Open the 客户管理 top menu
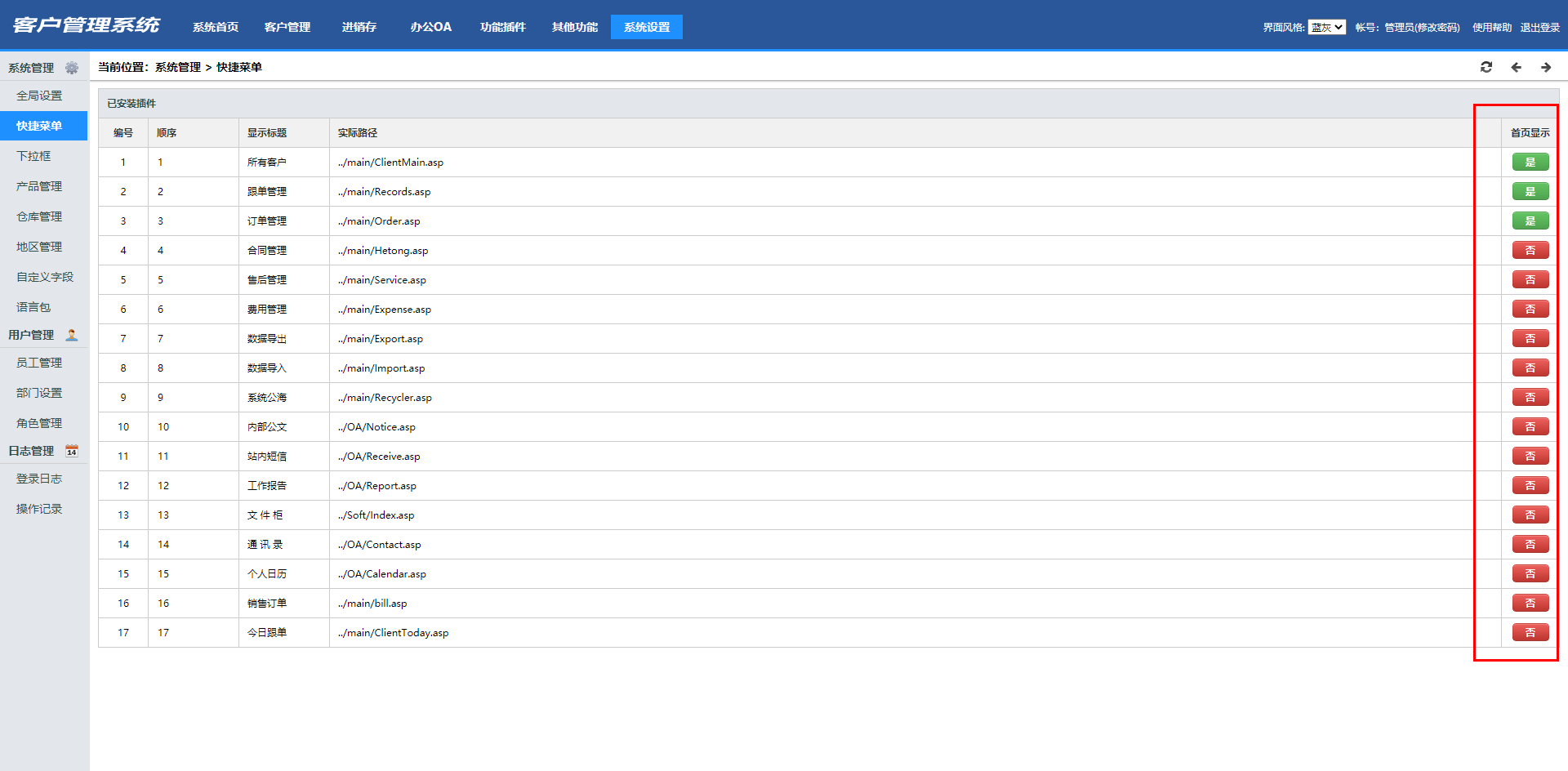This screenshot has width=1568, height=771. (x=287, y=27)
